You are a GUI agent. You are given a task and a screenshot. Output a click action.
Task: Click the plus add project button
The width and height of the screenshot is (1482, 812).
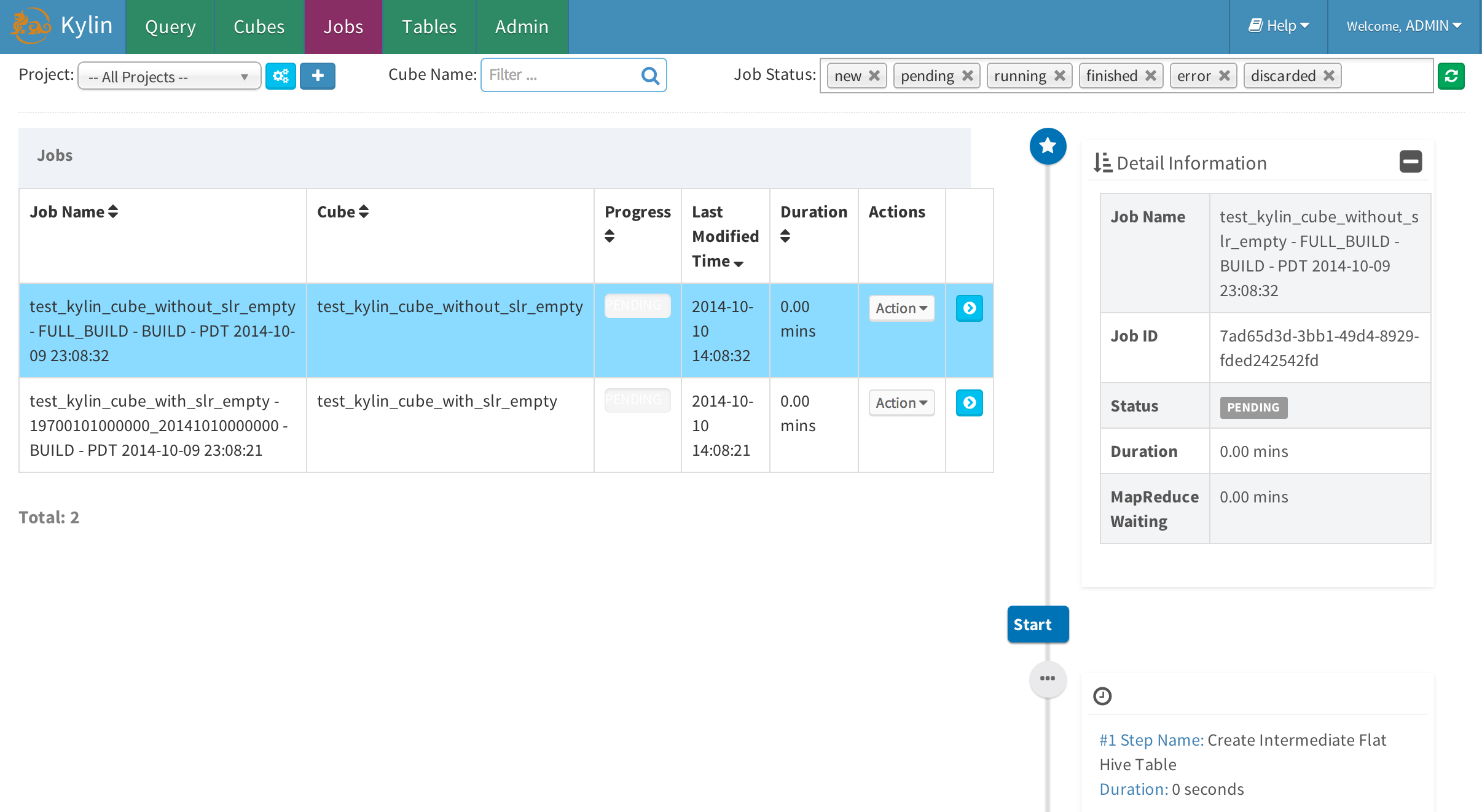pyautogui.click(x=318, y=76)
